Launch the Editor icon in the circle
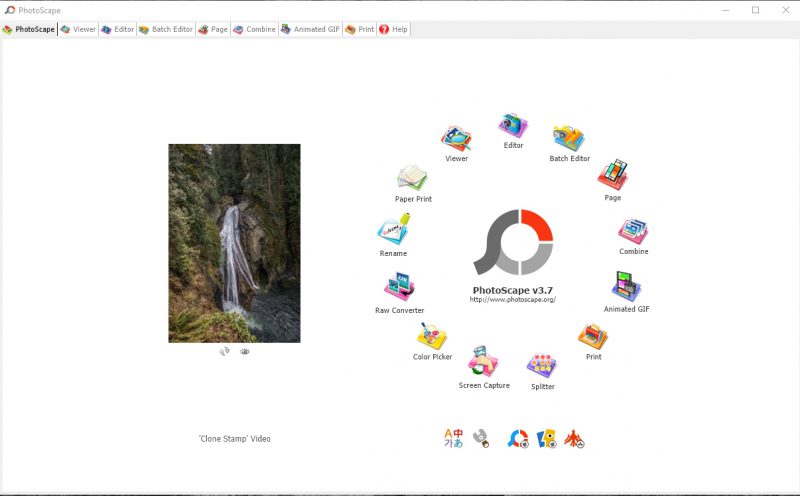Viewport: 800px width, 496px height. point(513,126)
